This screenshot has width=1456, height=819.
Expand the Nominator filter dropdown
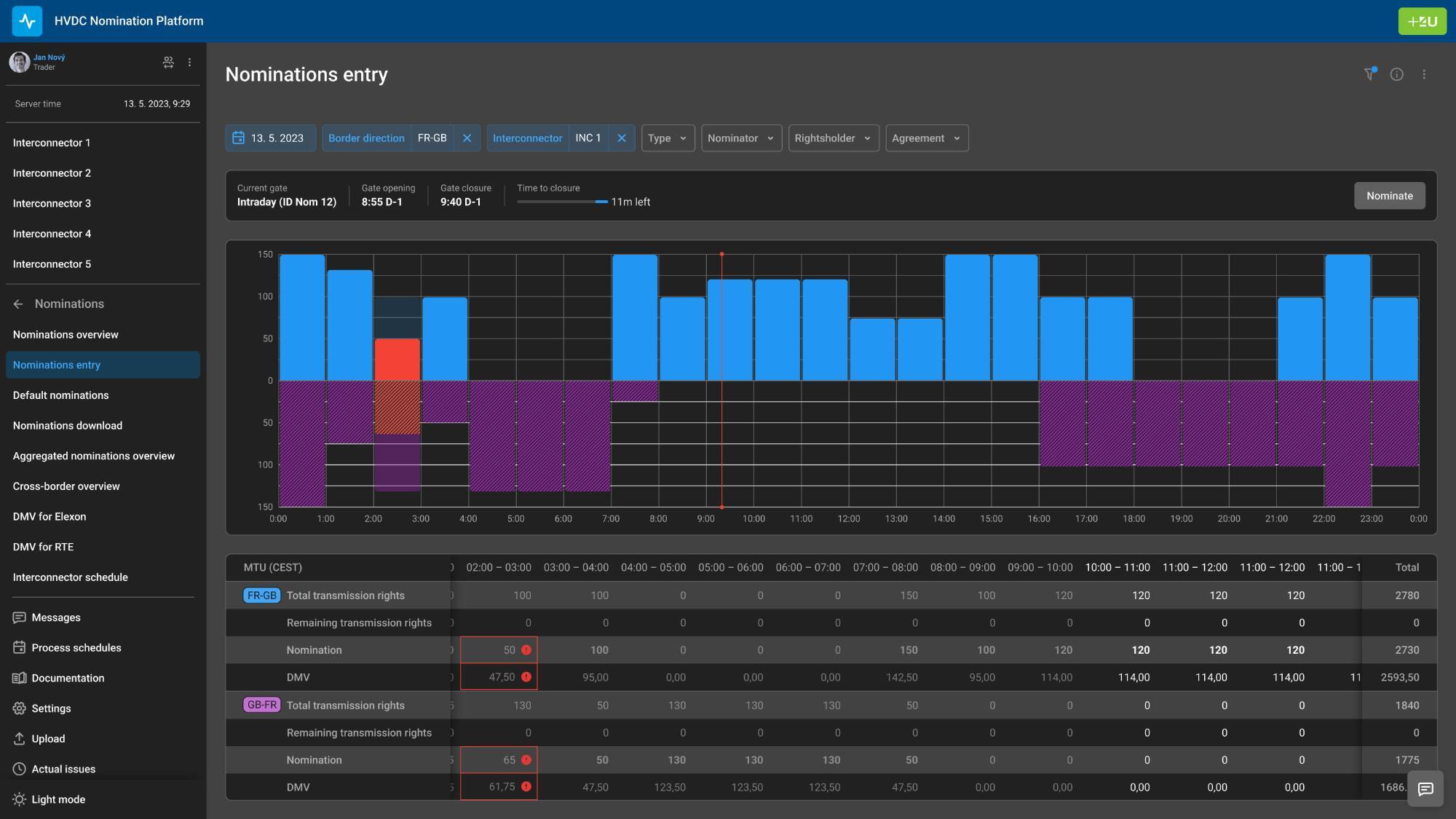[x=741, y=138]
